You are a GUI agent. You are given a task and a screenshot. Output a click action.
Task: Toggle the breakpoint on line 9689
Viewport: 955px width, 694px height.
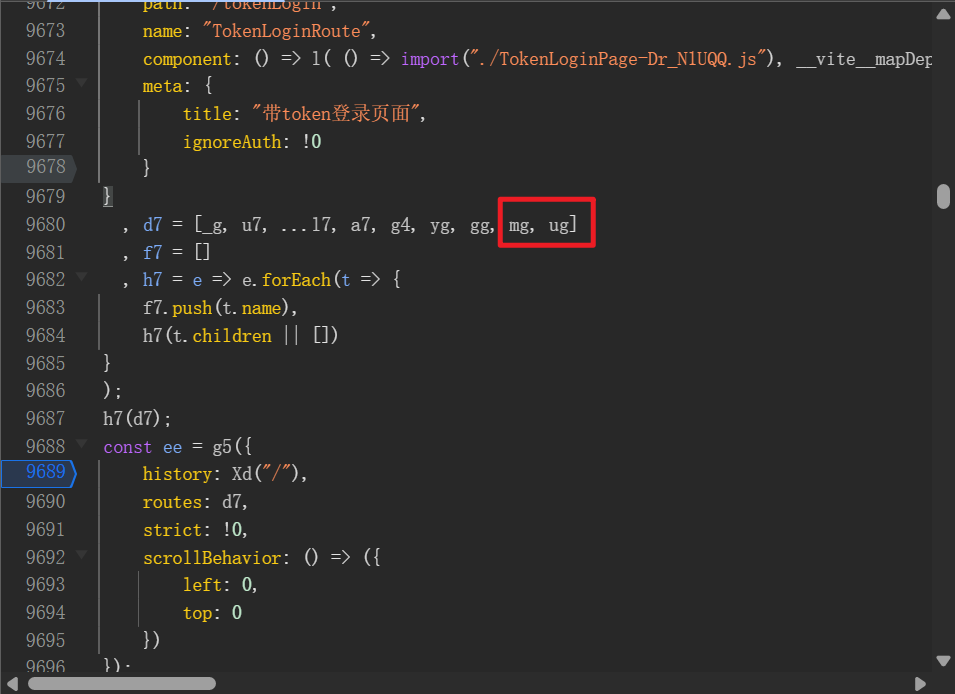coord(45,473)
